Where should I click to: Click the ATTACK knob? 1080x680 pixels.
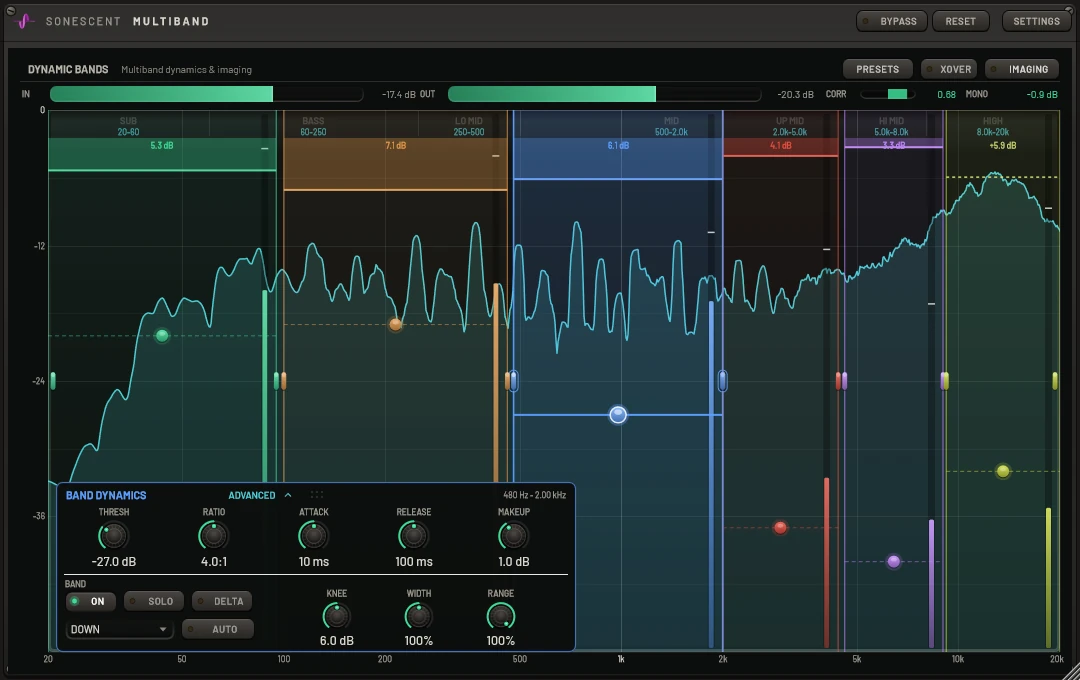(313, 535)
